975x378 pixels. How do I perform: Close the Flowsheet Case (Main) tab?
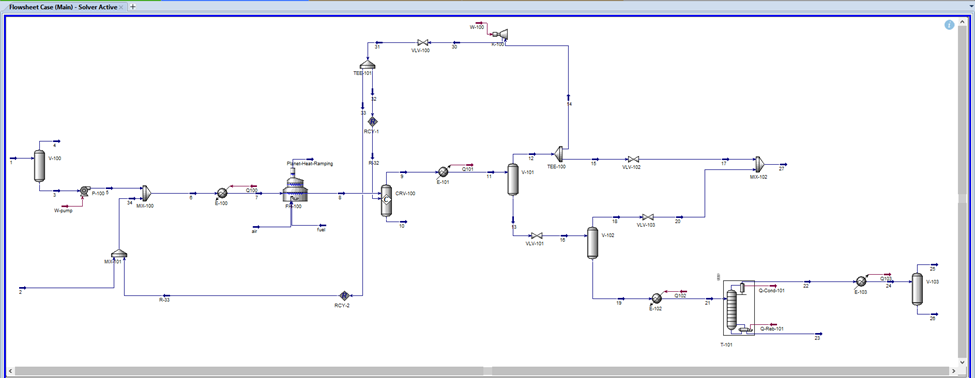point(121,7)
